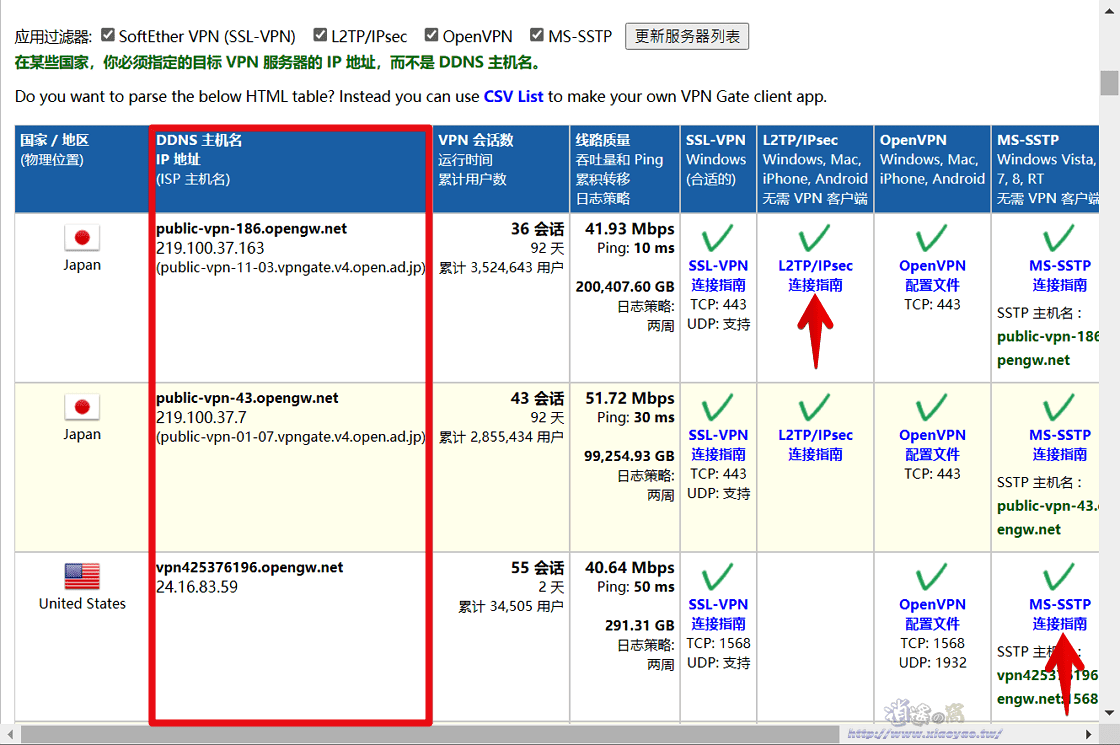1120x745 pixels.
Task: Click Japan flag in public-vpn-186 row
Action: click(x=82, y=238)
